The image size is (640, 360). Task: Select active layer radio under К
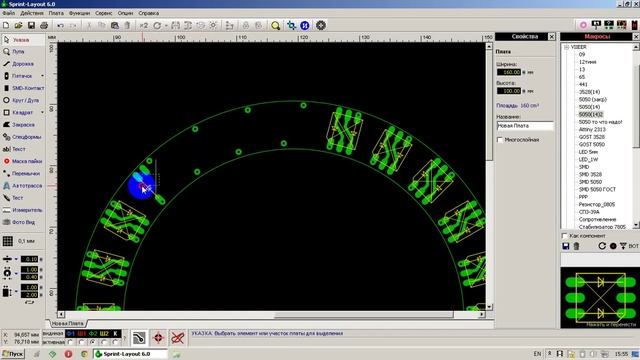(x=116, y=342)
